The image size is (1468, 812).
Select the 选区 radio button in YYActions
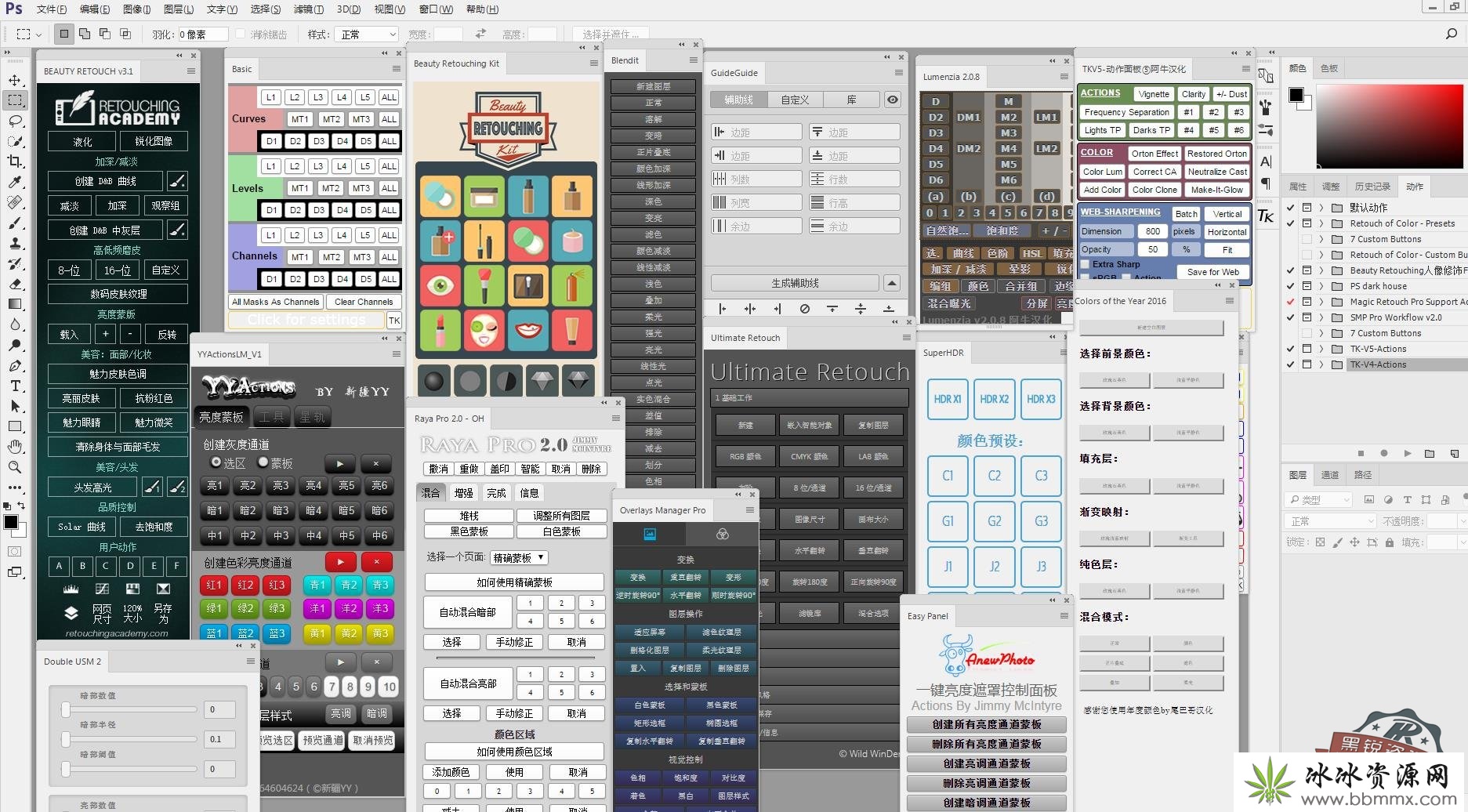216,462
